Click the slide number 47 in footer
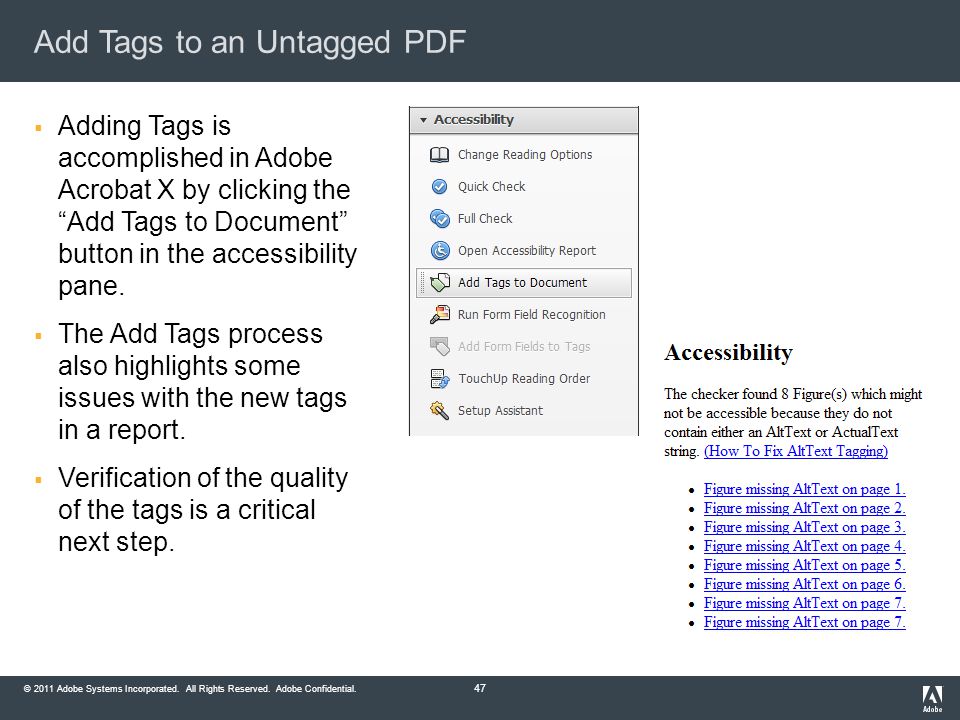Viewport: 960px width, 720px height. coord(480,688)
